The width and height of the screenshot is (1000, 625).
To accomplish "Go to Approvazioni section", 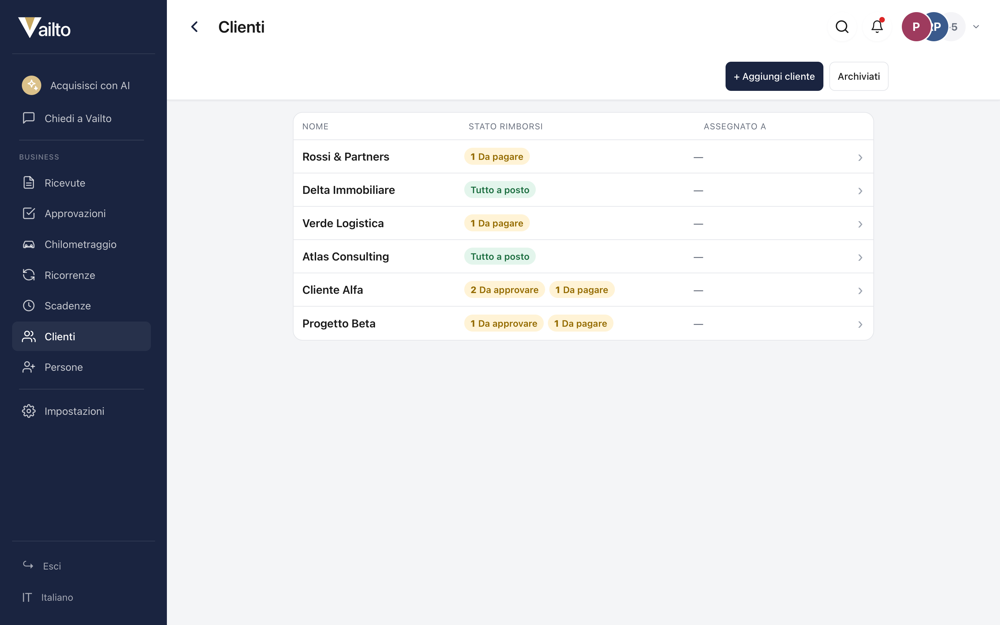I will point(82,213).
